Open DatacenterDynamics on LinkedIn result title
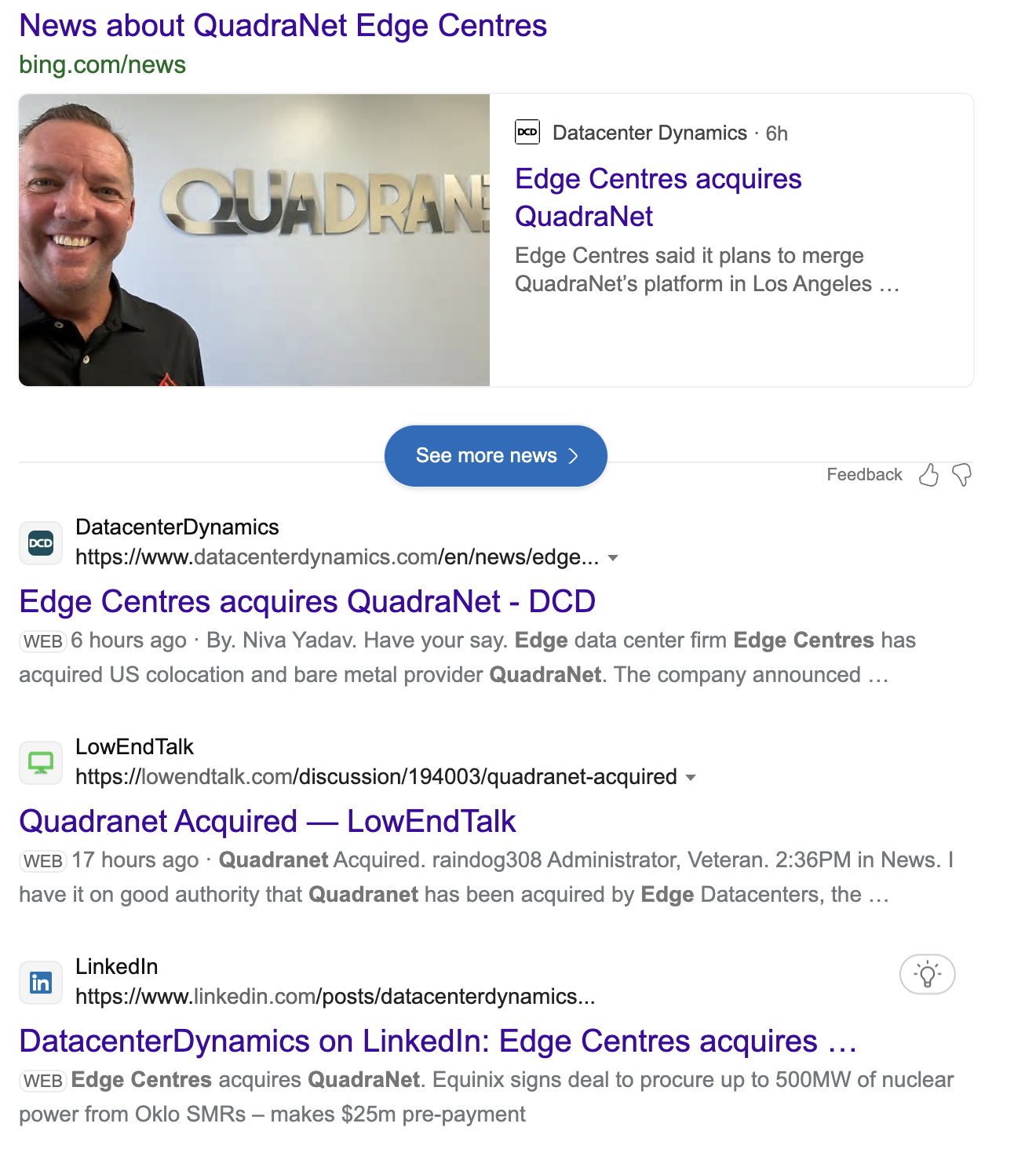 point(438,1041)
